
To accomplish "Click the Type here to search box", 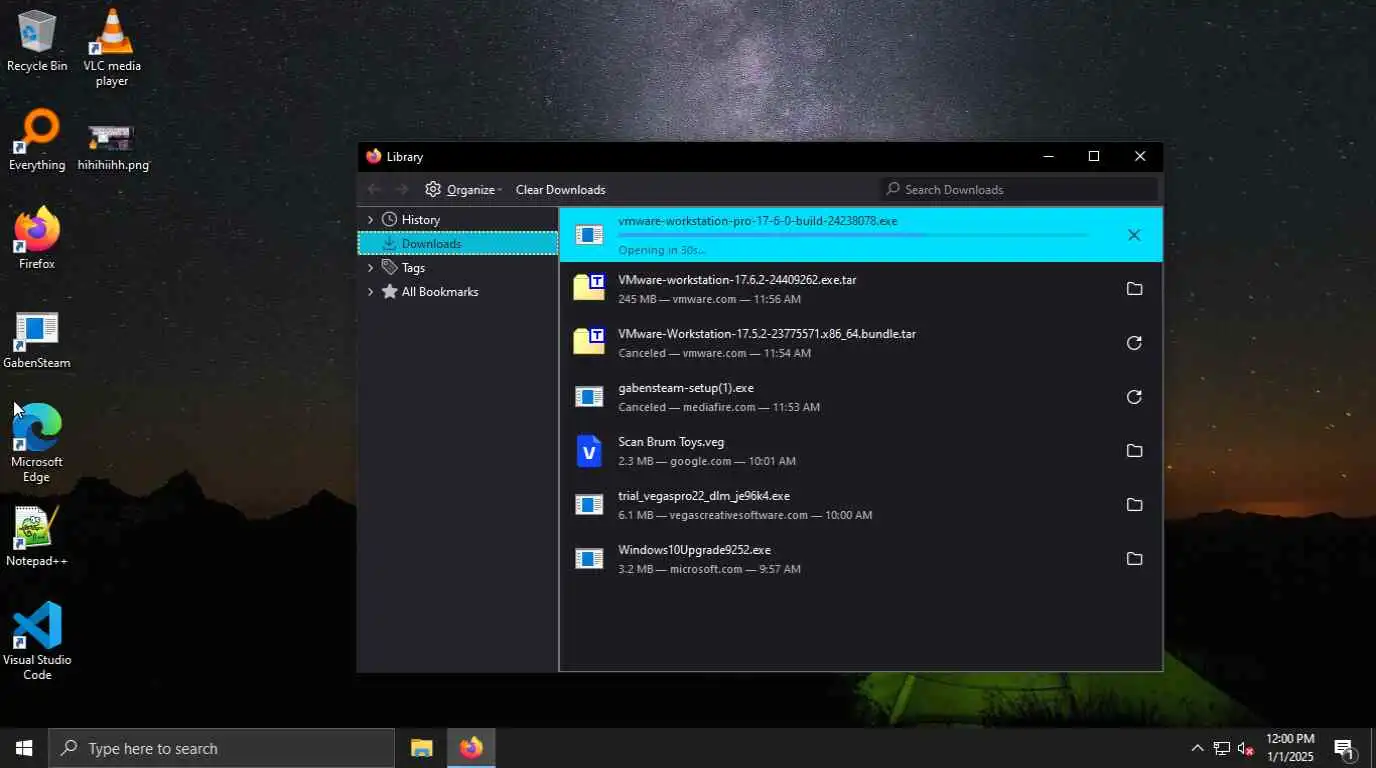I will (222, 748).
